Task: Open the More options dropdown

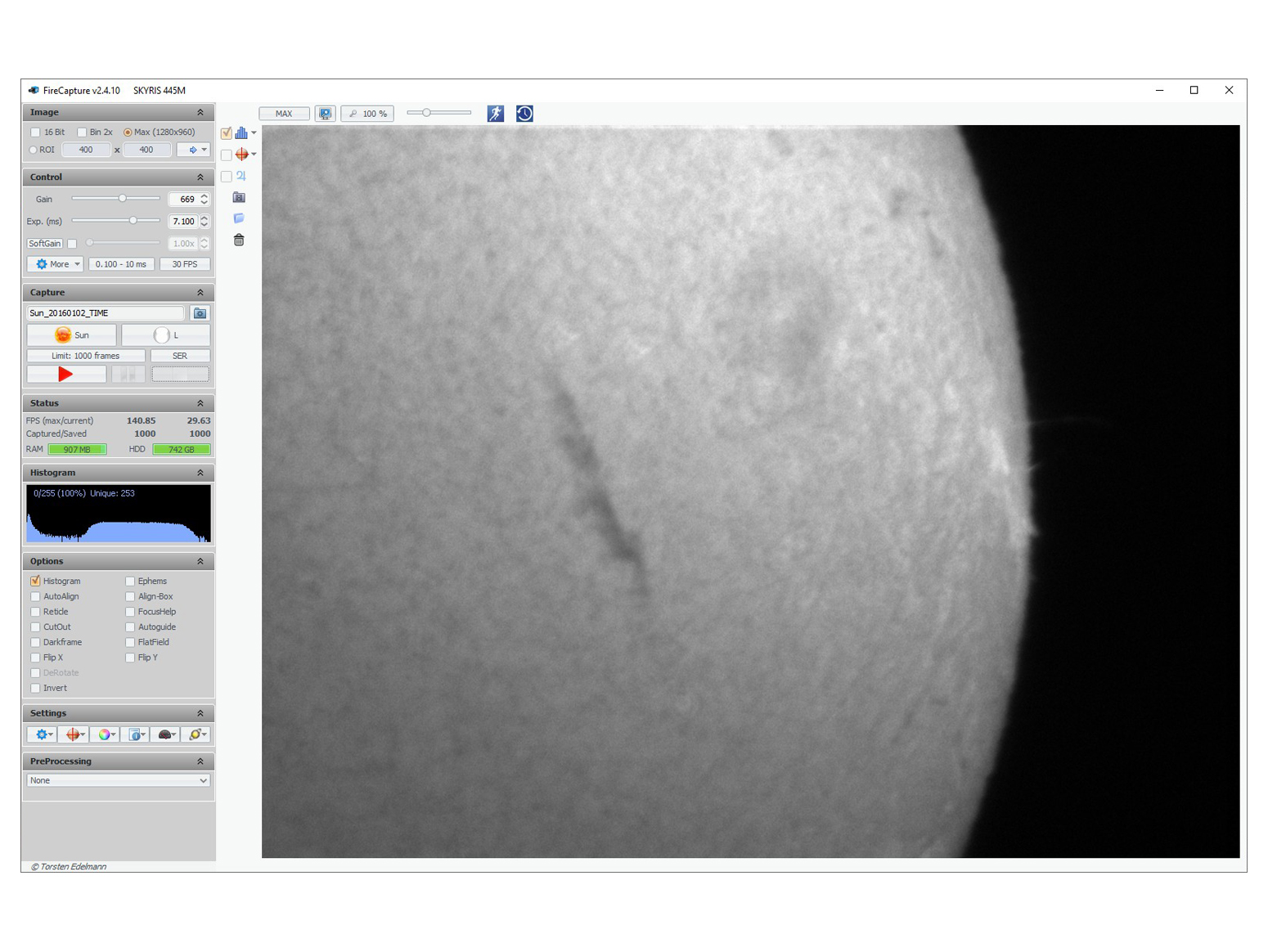Action: click(x=55, y=264)
